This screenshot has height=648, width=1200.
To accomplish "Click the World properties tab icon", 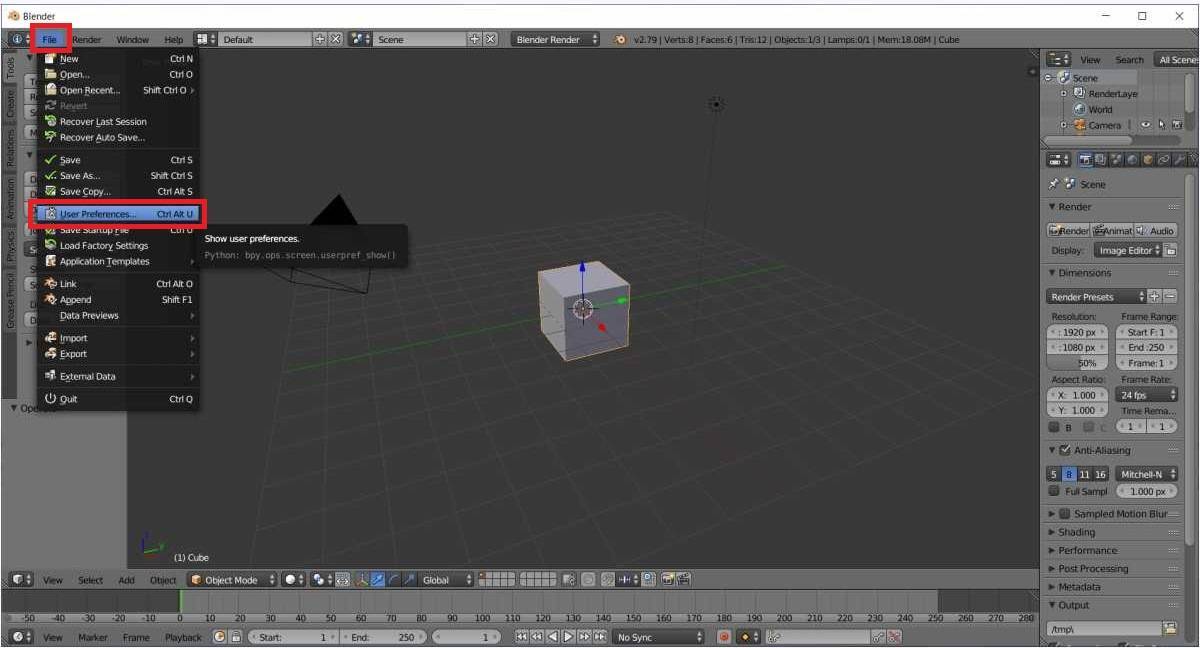I will 1133,159.
